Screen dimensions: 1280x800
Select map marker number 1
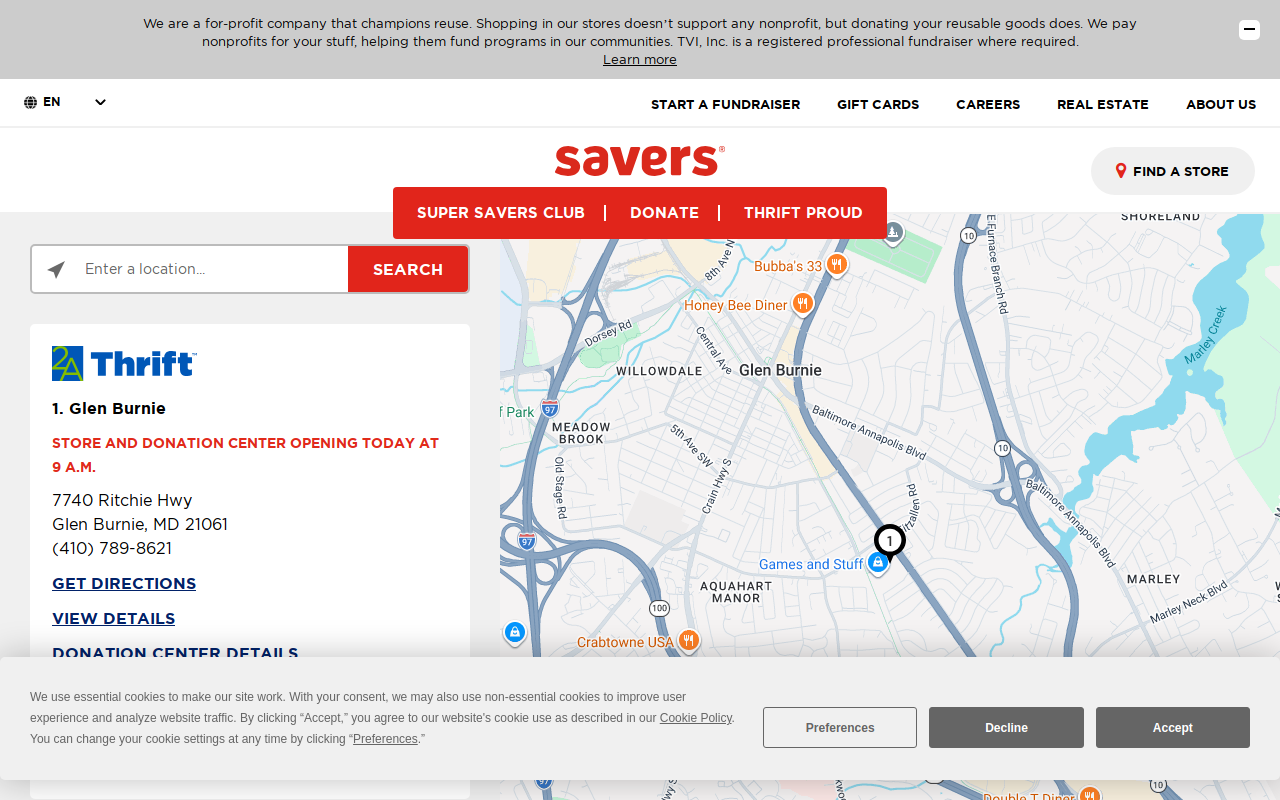tap(889, 542)
